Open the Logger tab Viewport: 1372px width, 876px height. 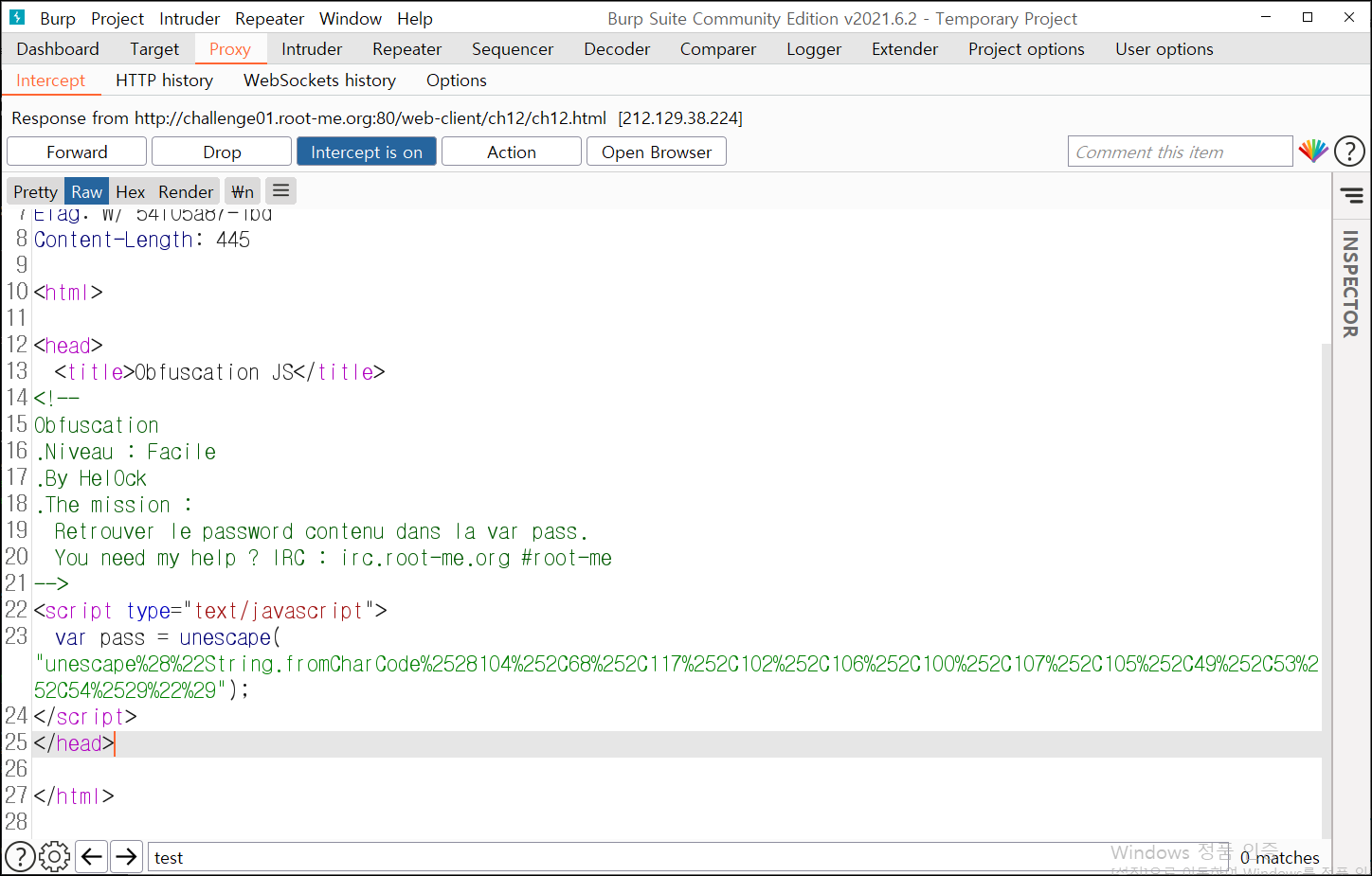[x=814, y=49]
